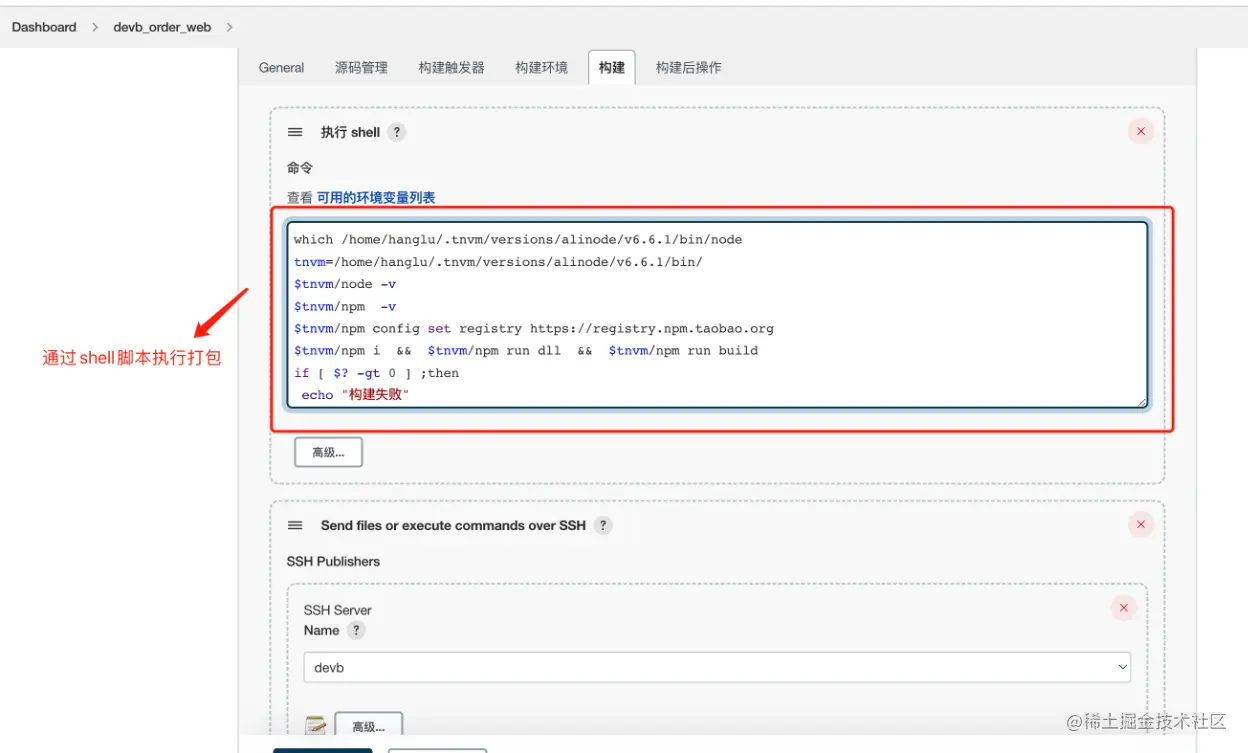The image size is (1248, 753).
Task: Click the 命令 label
Action: click(x=300, y=167)
